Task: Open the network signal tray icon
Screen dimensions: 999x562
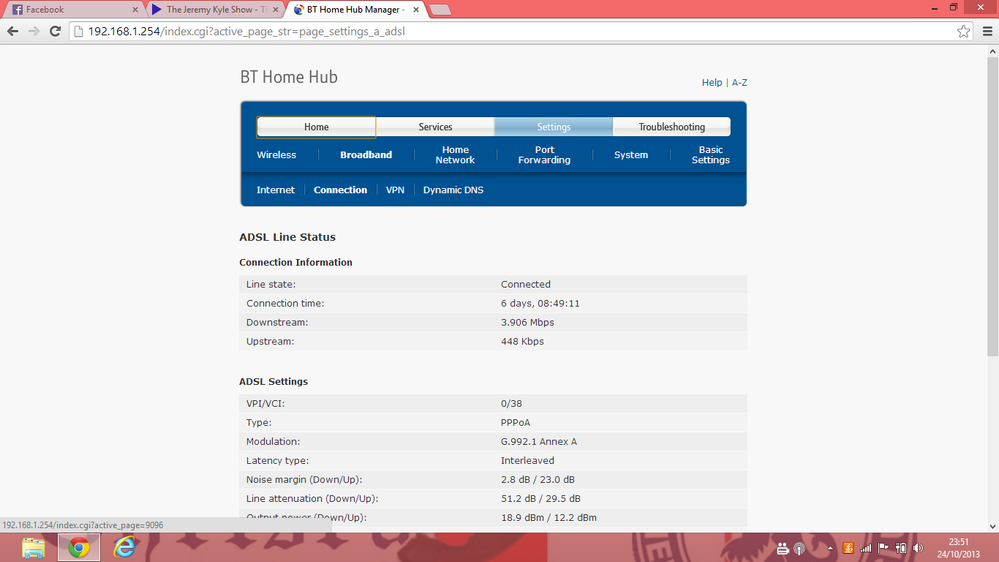Action: pyautogui.click(x=865, y=548)
